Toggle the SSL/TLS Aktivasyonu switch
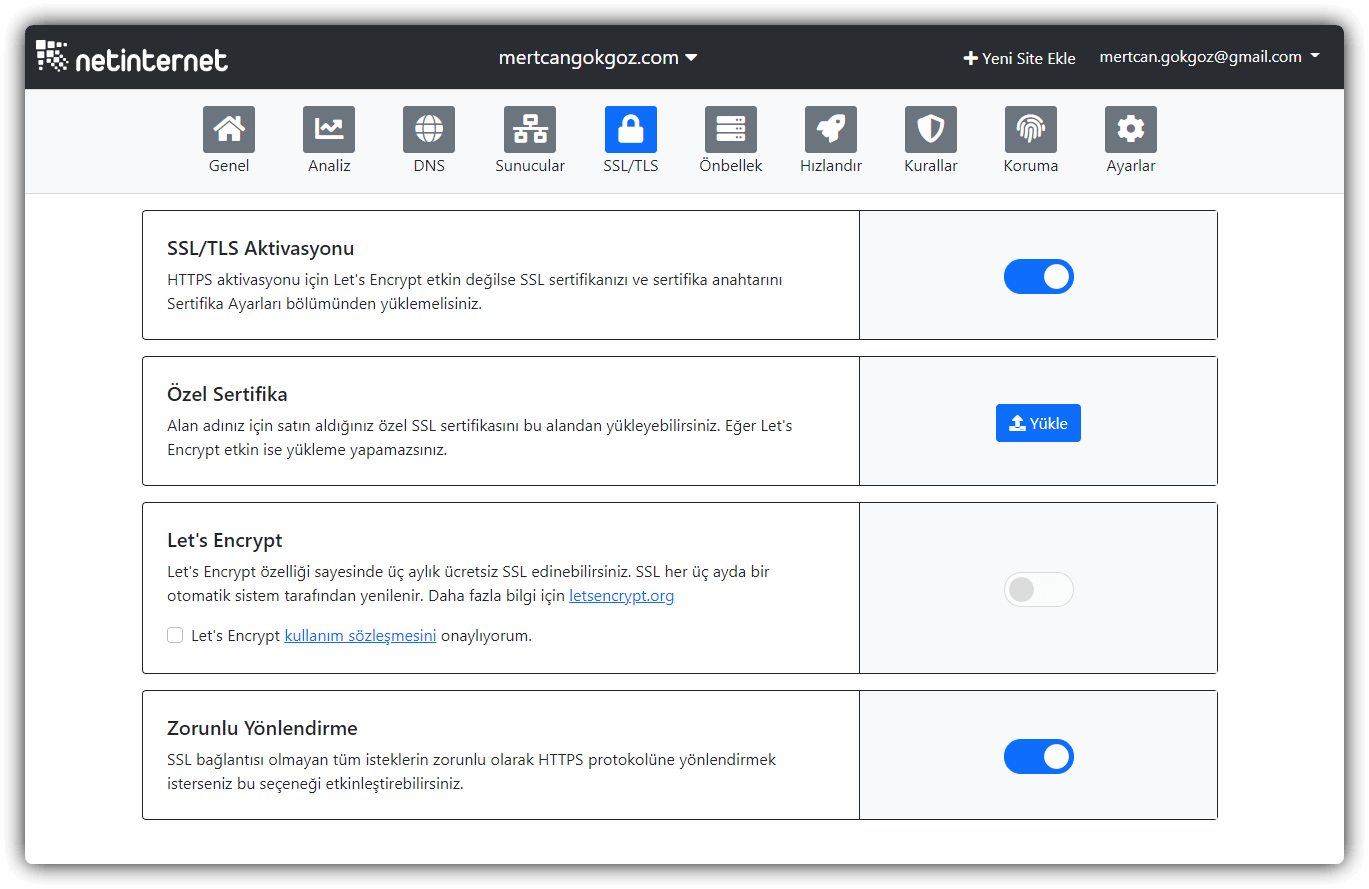1369x889 pixels. (1039, 277)
